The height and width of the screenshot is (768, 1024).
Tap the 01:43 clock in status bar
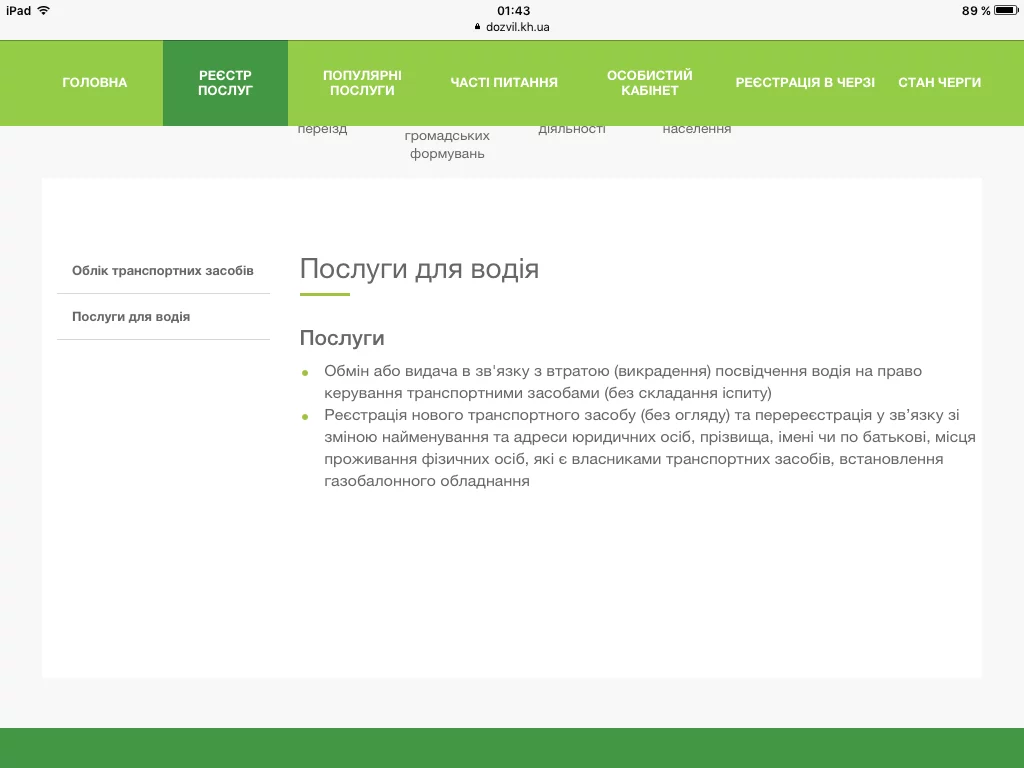click(x=513, y=11)
